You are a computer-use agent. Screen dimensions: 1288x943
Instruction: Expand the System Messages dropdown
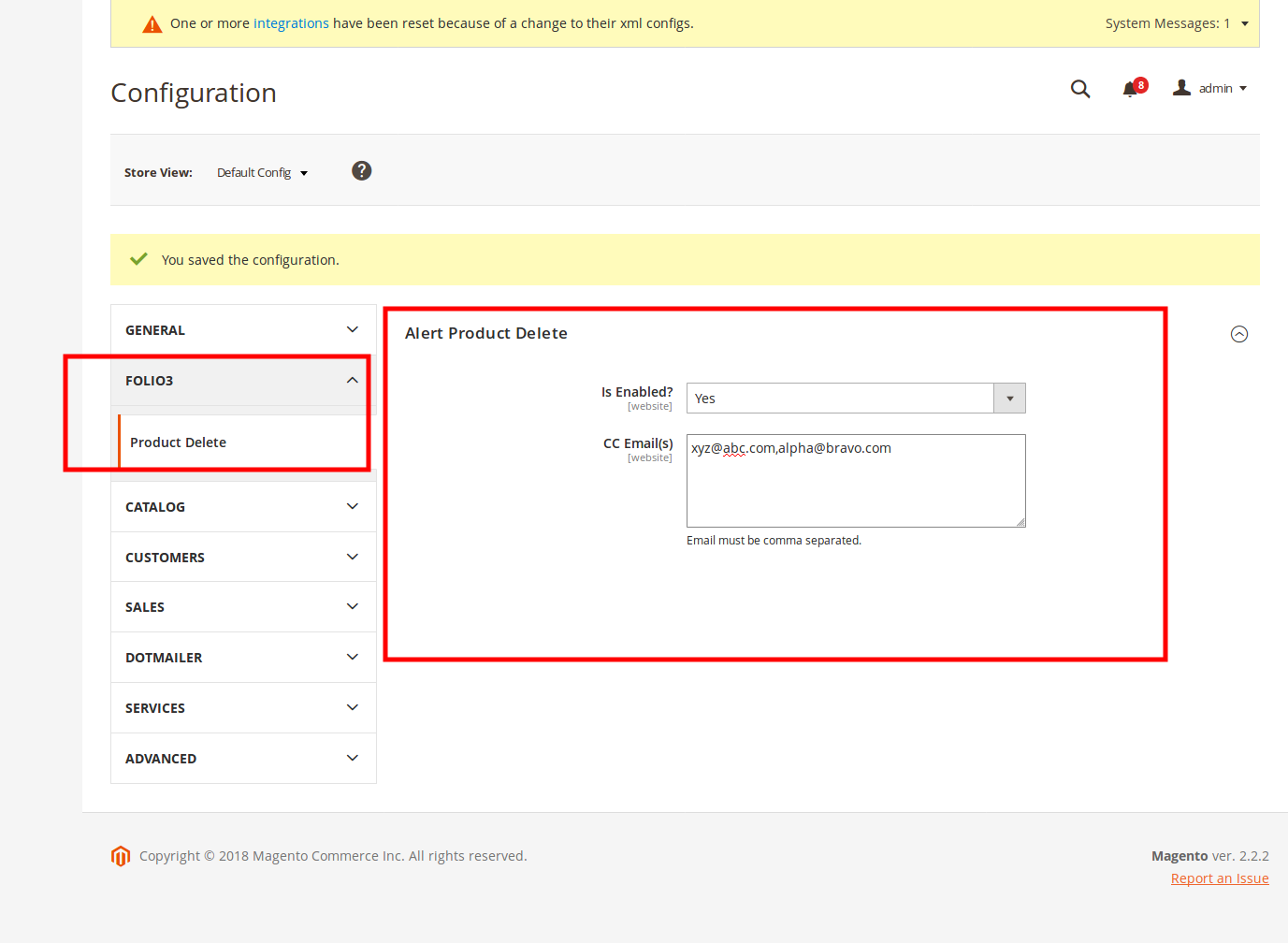point(1177,22)
